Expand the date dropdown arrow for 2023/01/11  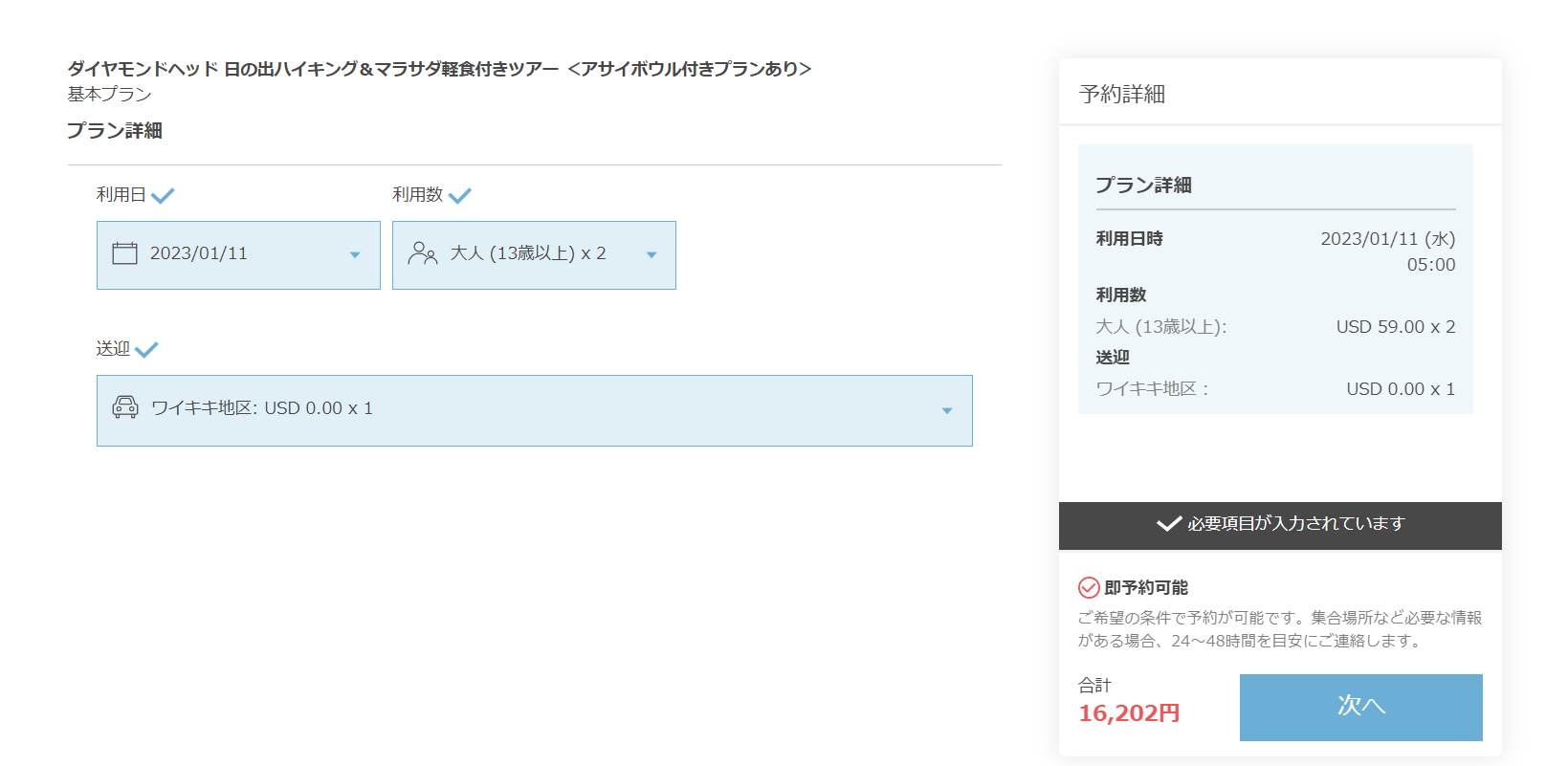pyautogui.click(x=355, y=255)
